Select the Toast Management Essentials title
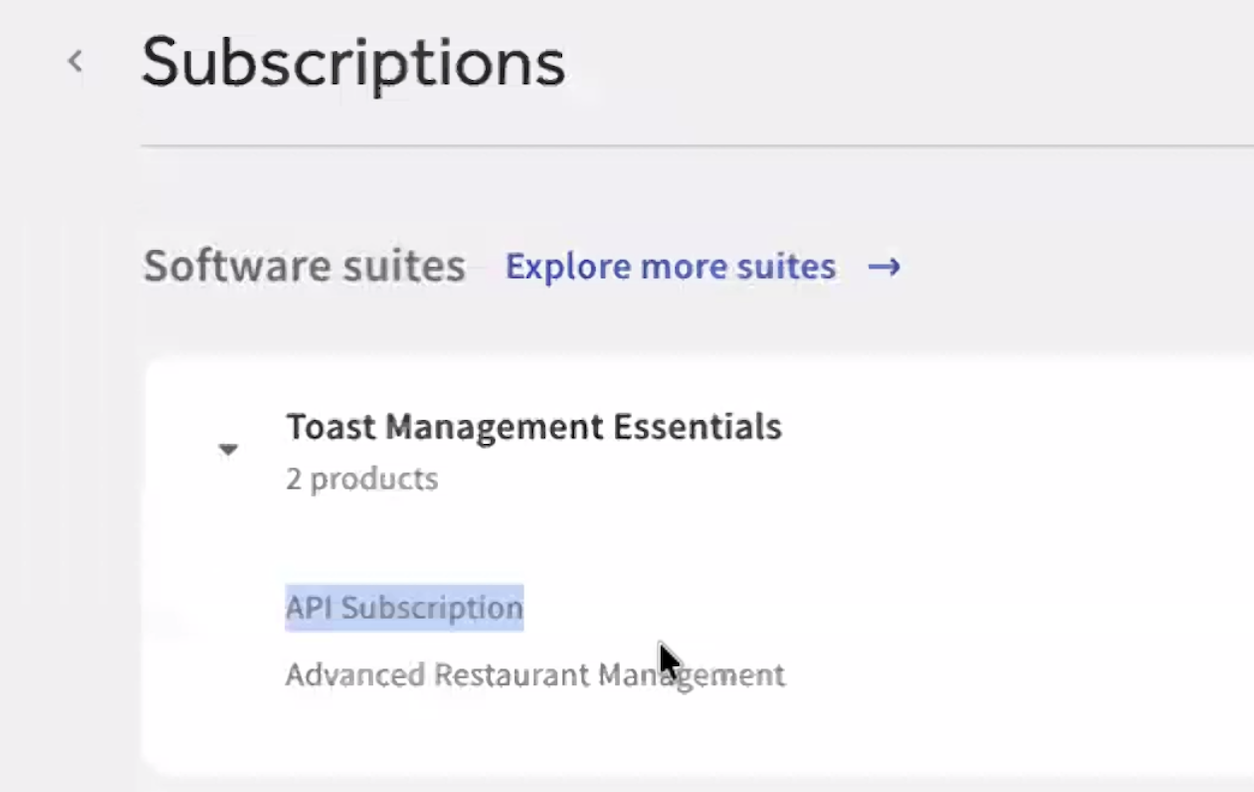Screen dimensions: 1254x792 533,427
